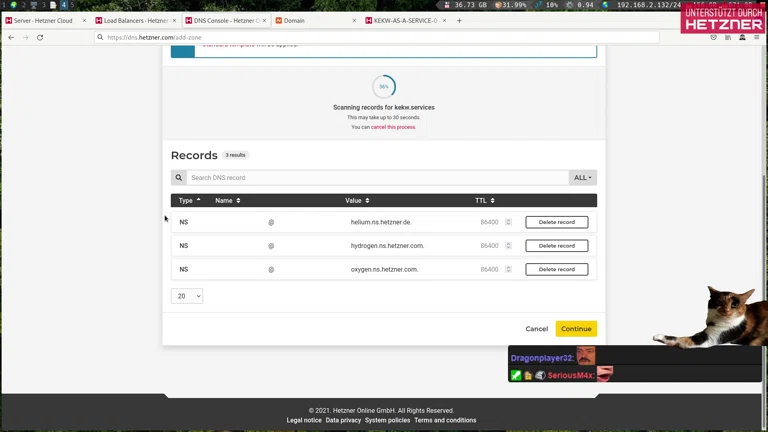Open the 20 per page dropdown
The height and width of the screenshot is (432, 768).
click(187, 296)
